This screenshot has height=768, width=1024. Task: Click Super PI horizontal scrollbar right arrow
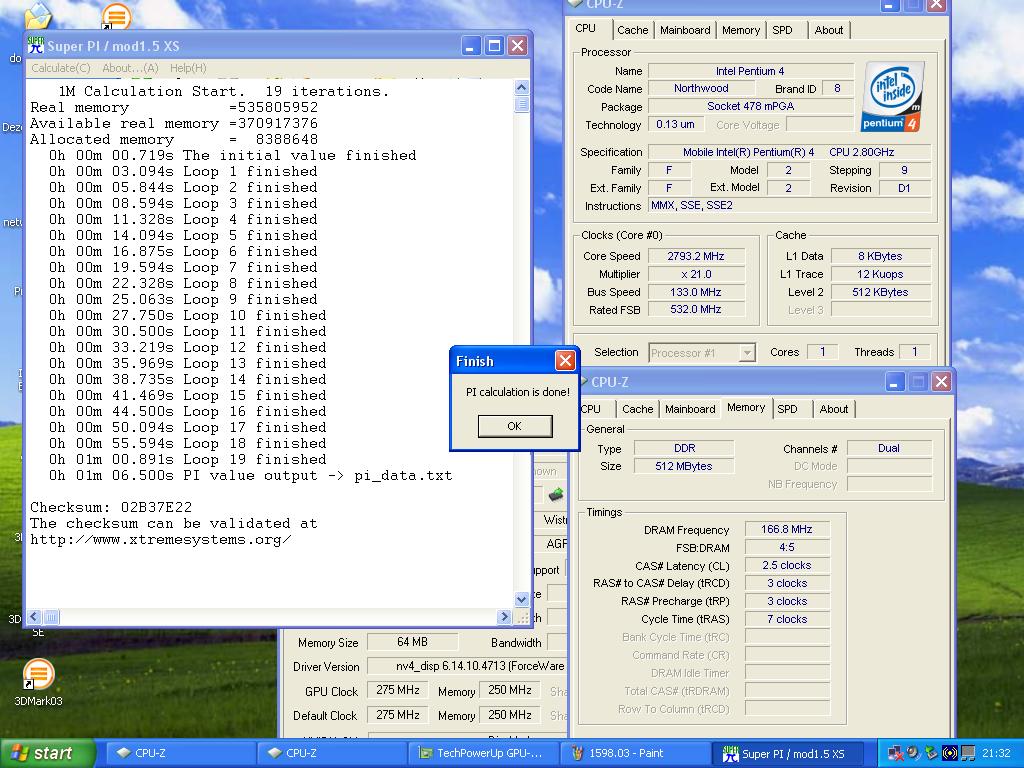[x=504, y=616]
